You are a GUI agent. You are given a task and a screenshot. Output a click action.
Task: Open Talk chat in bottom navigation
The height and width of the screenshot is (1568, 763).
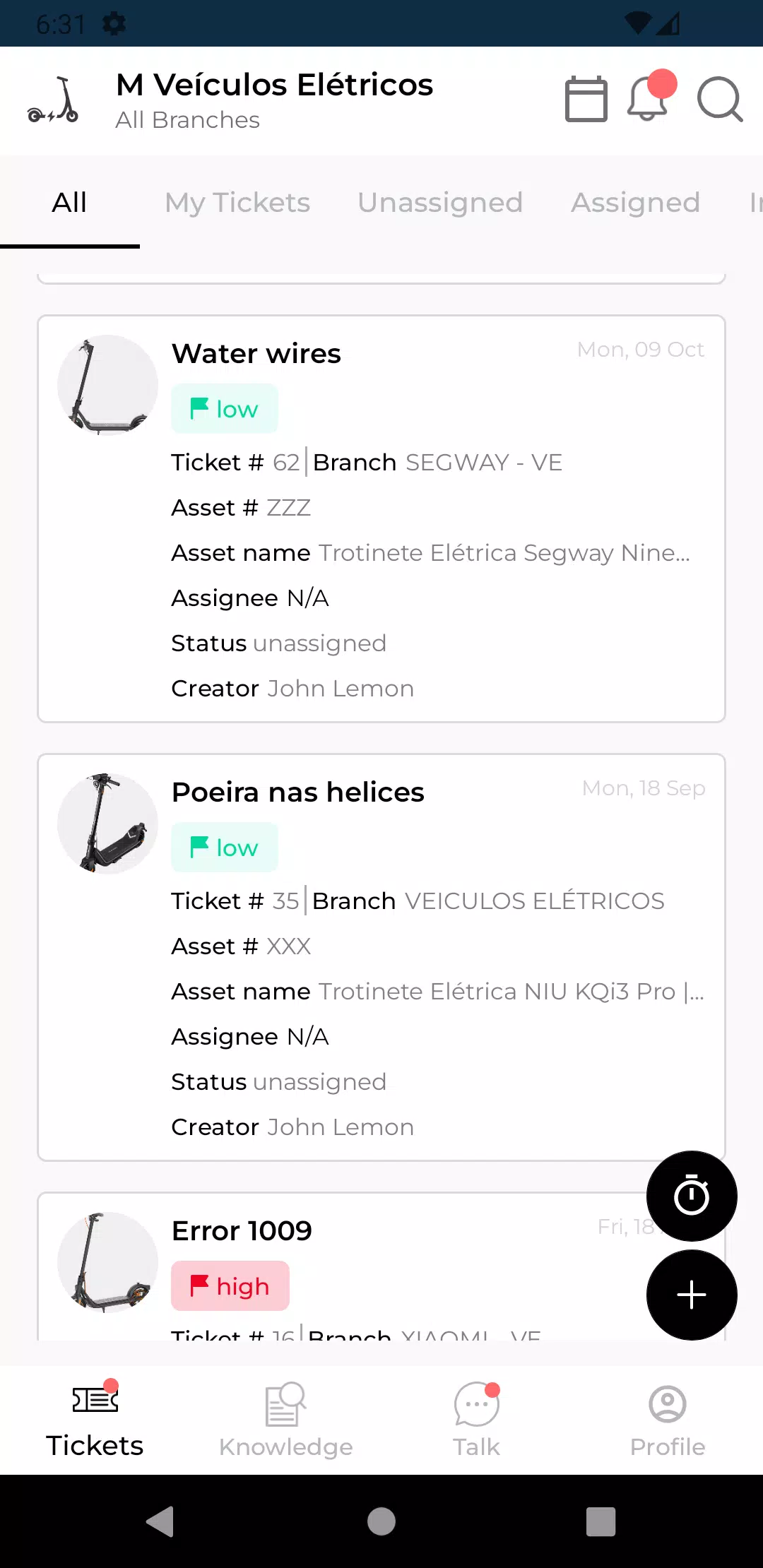click(477, 1420)
